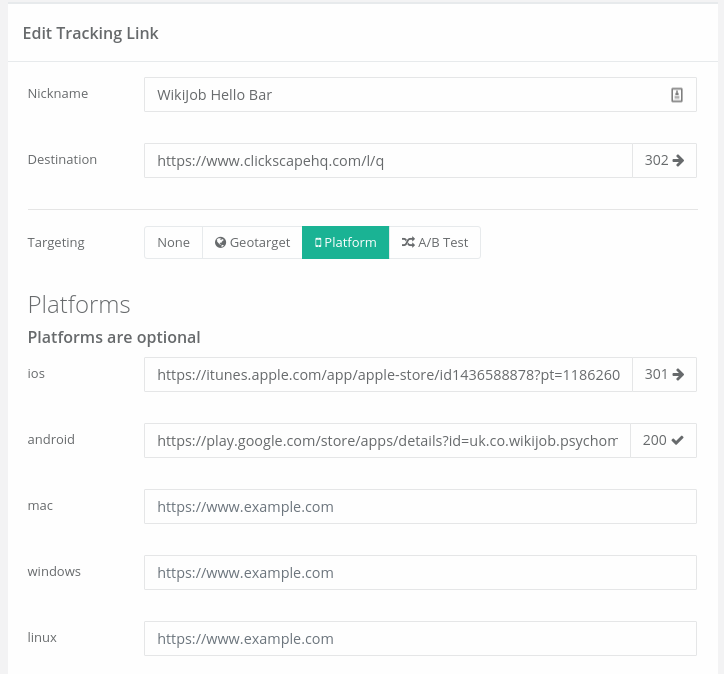Click the contact card icon in Nickname field
This screenshot has height=674, width=724.
point(677,95)
